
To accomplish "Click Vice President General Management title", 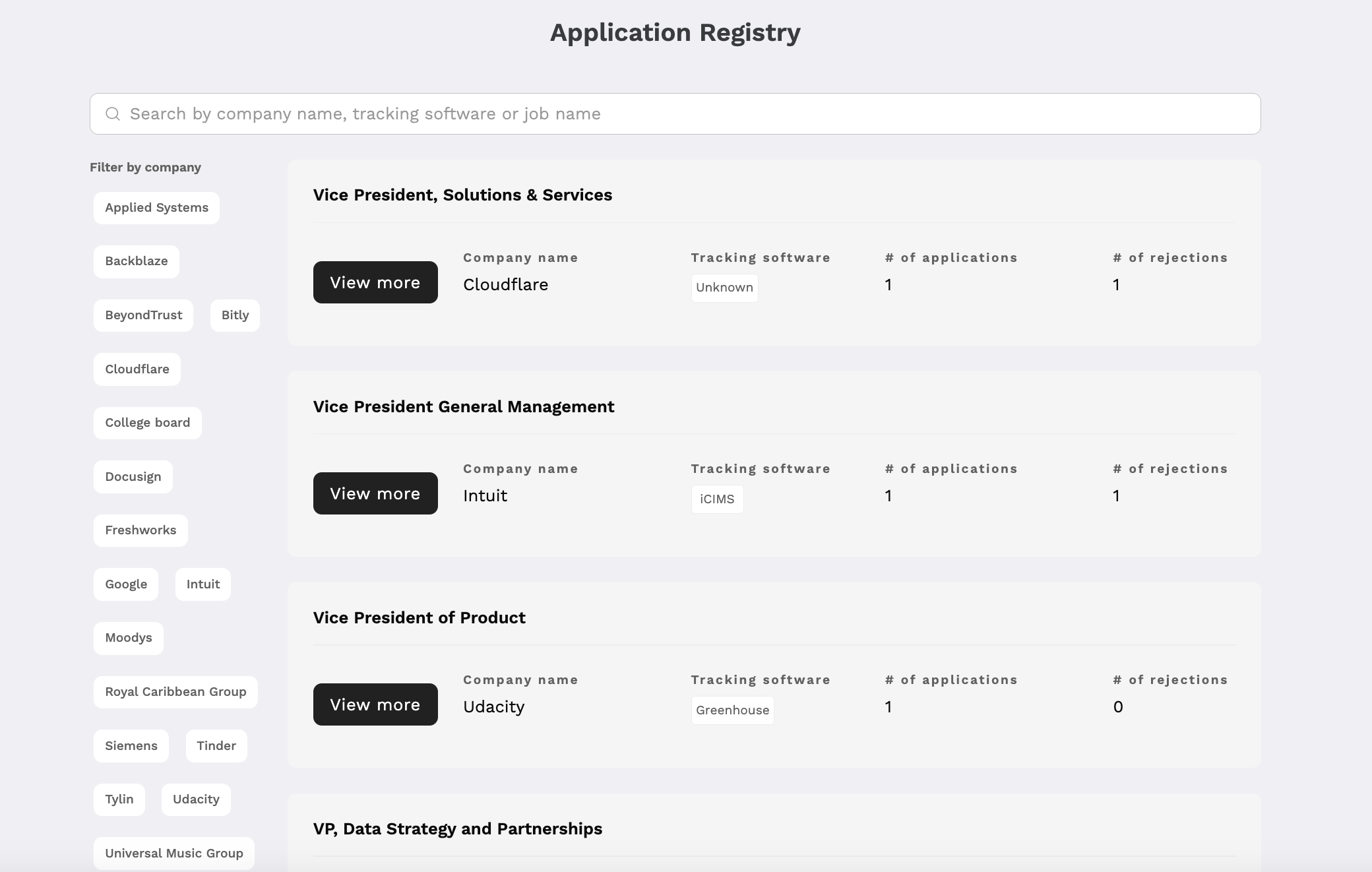I will [x=464, y=406].
